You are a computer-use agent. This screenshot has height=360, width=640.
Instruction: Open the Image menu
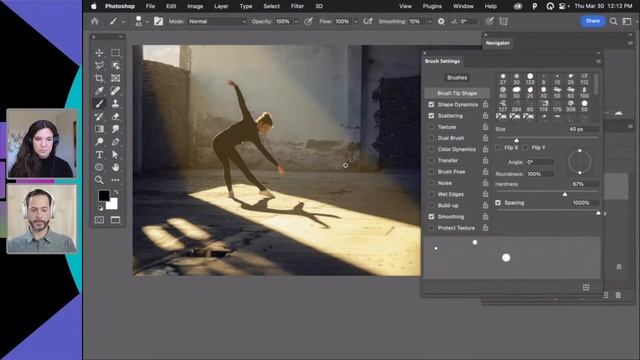[x=195, y=6]
